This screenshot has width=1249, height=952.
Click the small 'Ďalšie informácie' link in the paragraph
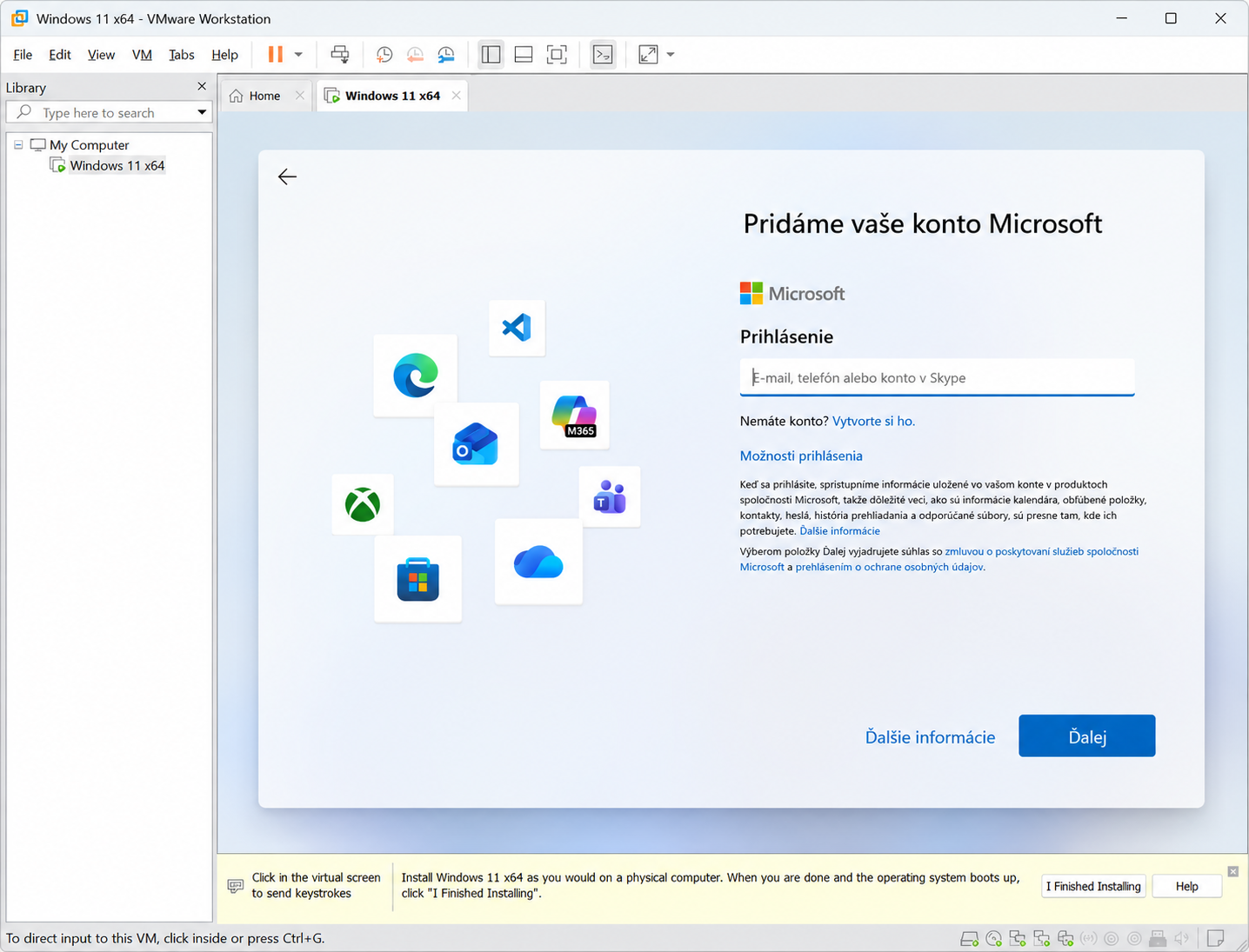click(839, 531)
